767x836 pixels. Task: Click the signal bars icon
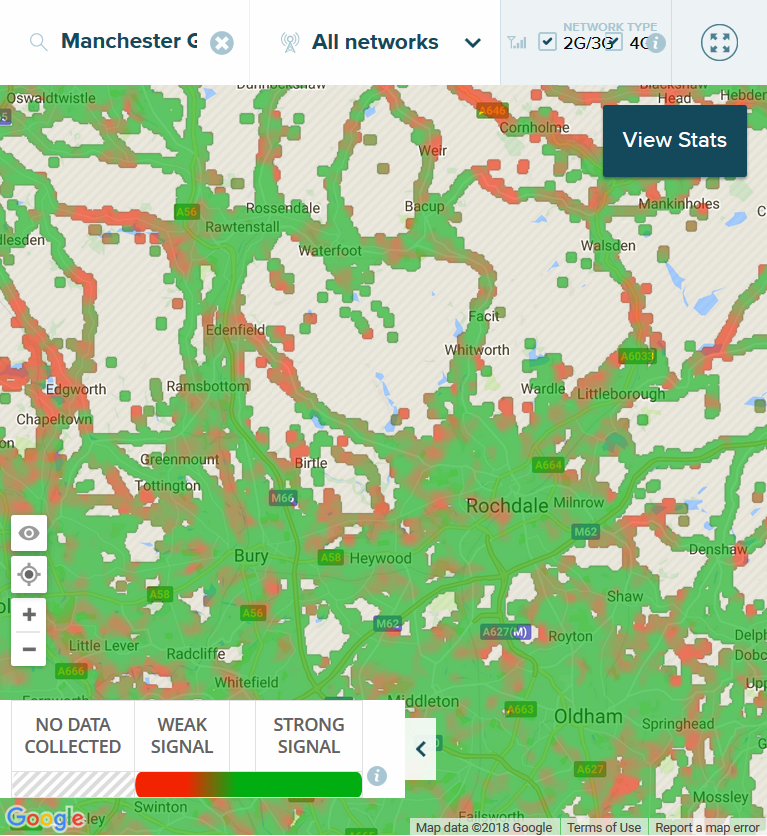pyautogui.click(x=516, y=42)
